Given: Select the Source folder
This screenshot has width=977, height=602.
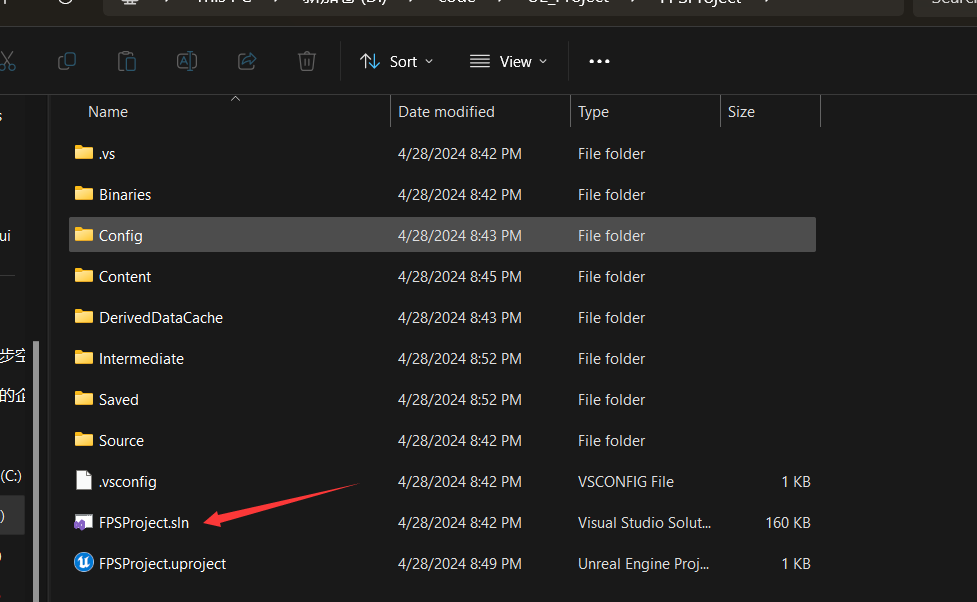Looking at the screenshot, I should [x=121, y=441].
